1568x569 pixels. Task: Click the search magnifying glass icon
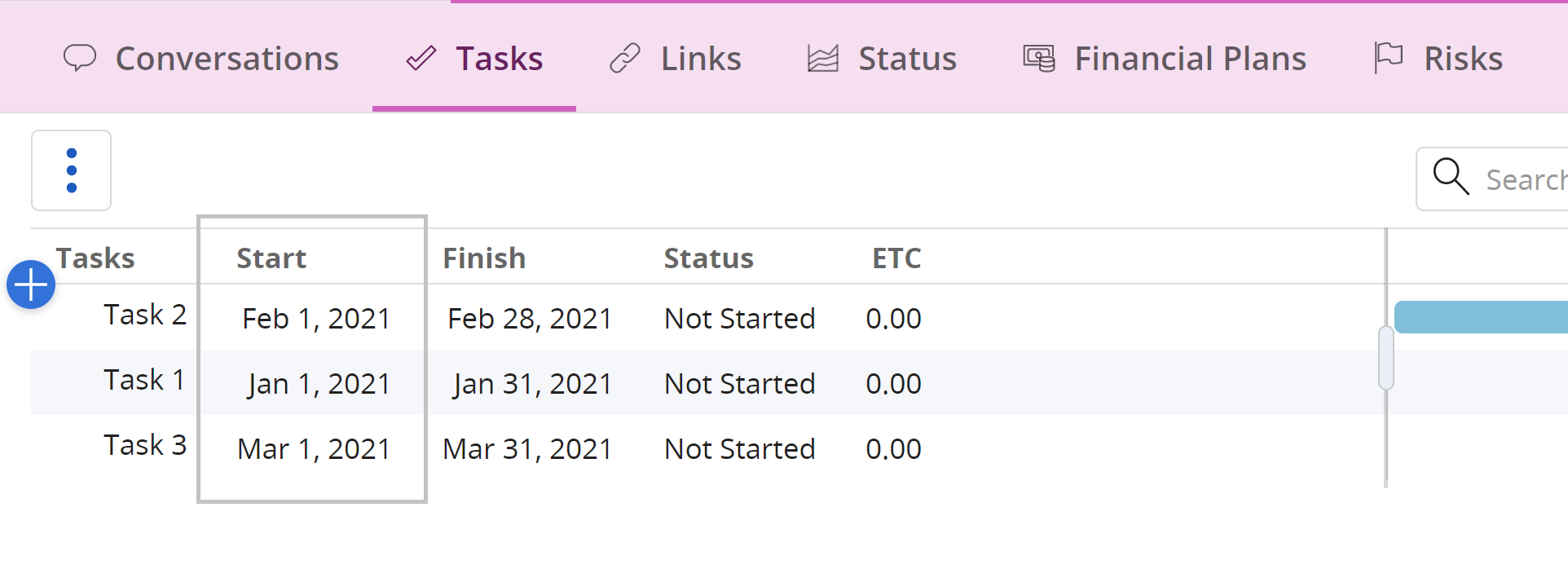(x=1451, y=177)
